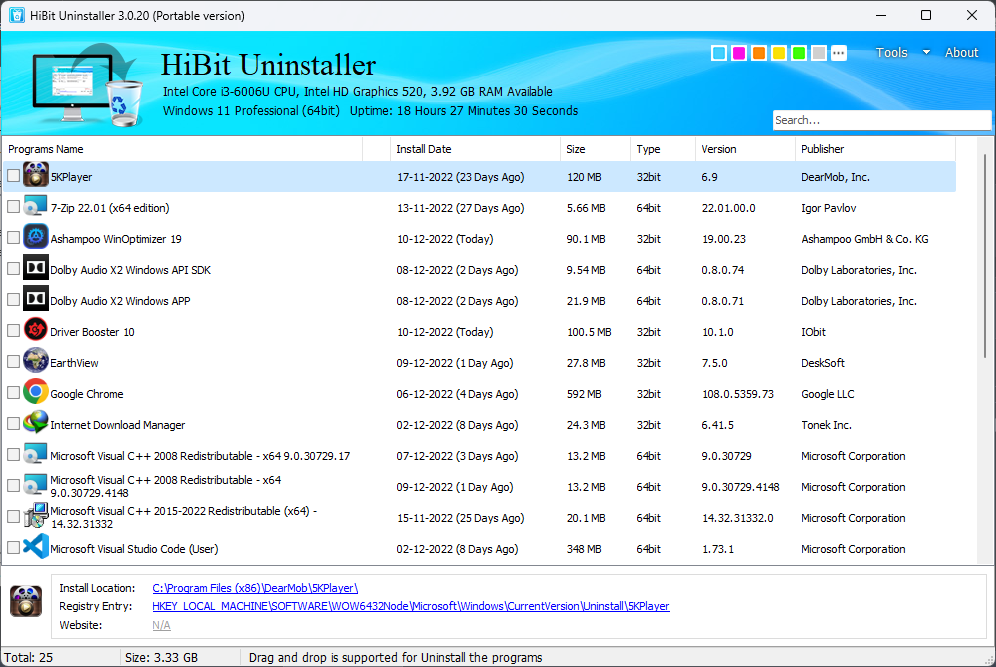Screen dimensions: 996x667
Task: Tick the Microsoft Visual Studio Code checkbox
Action: tap(13, 548)
